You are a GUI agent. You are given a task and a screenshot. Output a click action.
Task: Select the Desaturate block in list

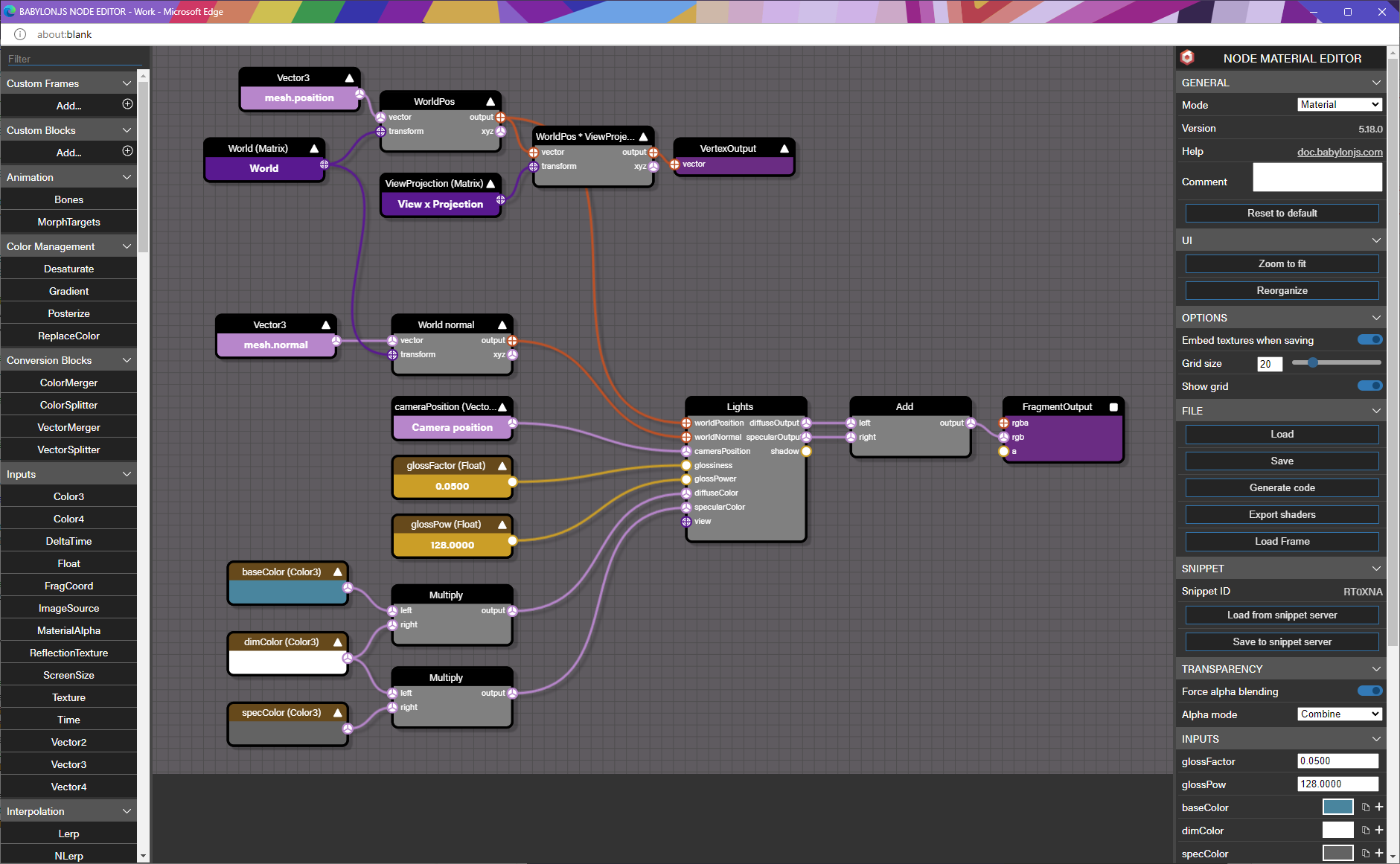(x=68, y=269)
